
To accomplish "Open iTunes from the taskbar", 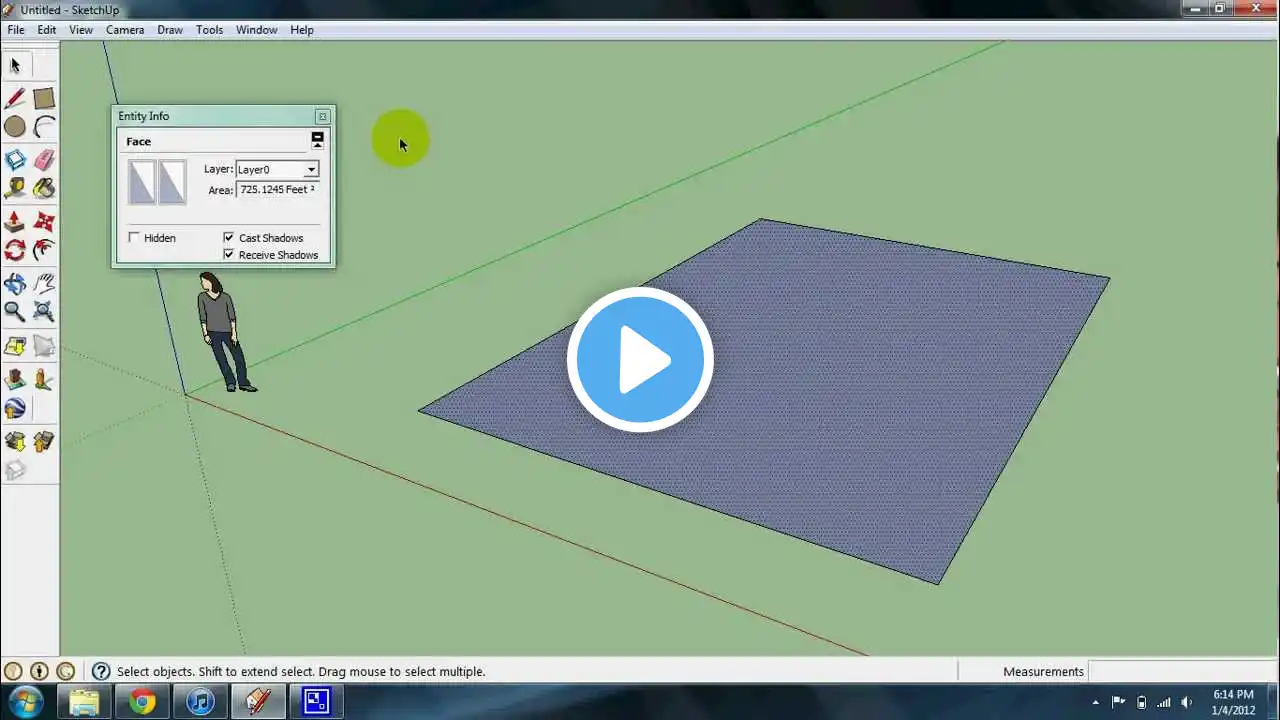I will pos(200,702).
